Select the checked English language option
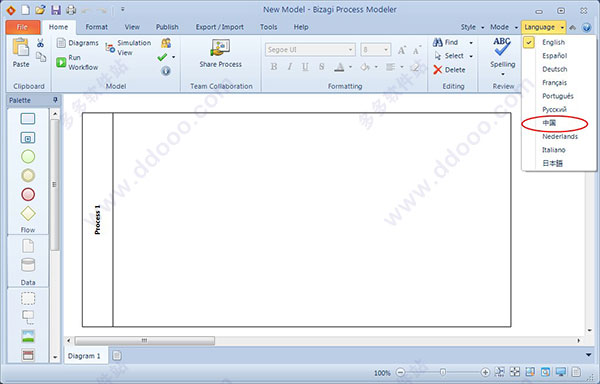The width and height of the screenshot is (600, 384). pos(553,42)
